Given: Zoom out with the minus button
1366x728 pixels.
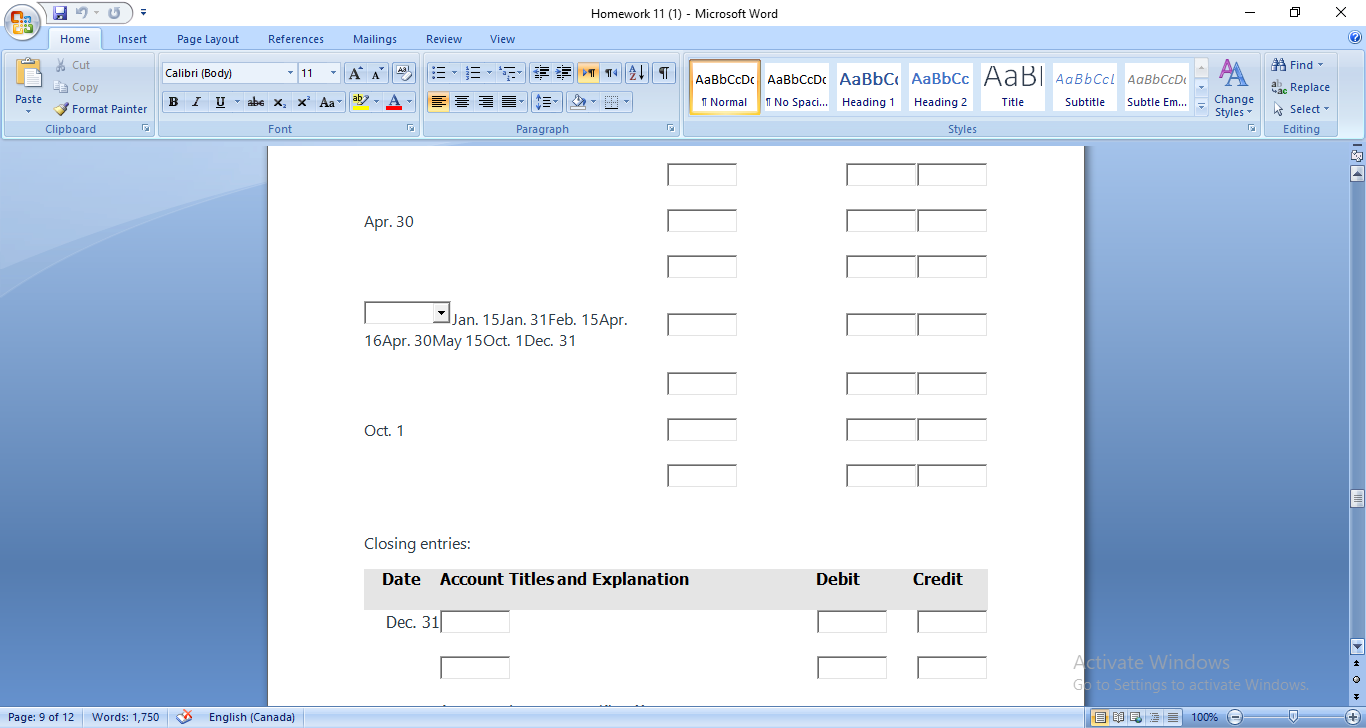Looking at the screenshot, I should [1236, 717].
